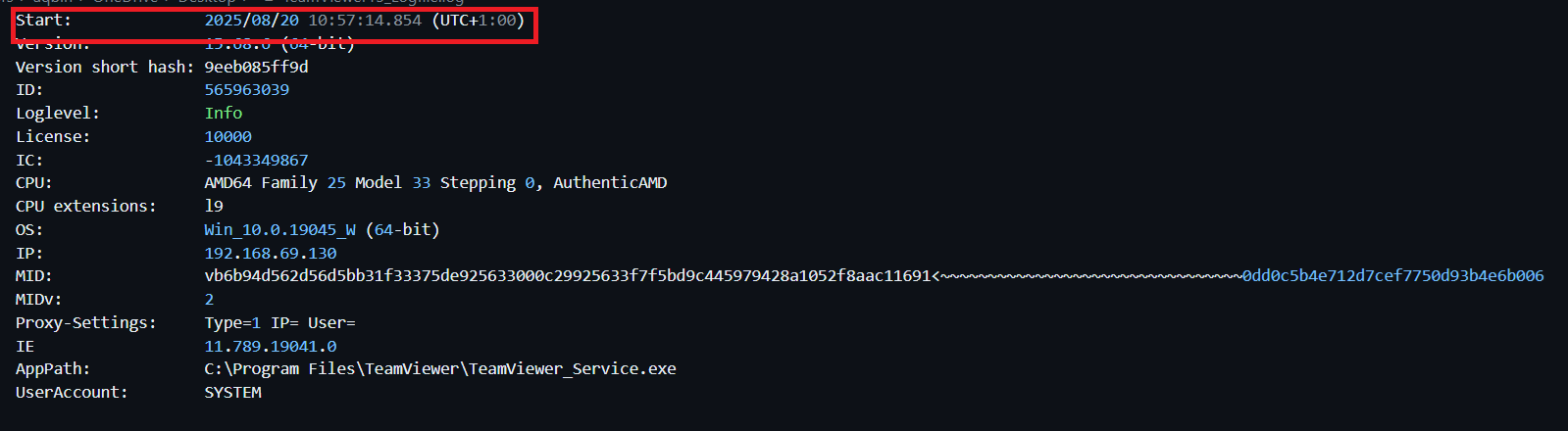The height and width of the screenshot is (431, 1568).
Task: Click the MIDv value 2
Action: click(209, 300)
